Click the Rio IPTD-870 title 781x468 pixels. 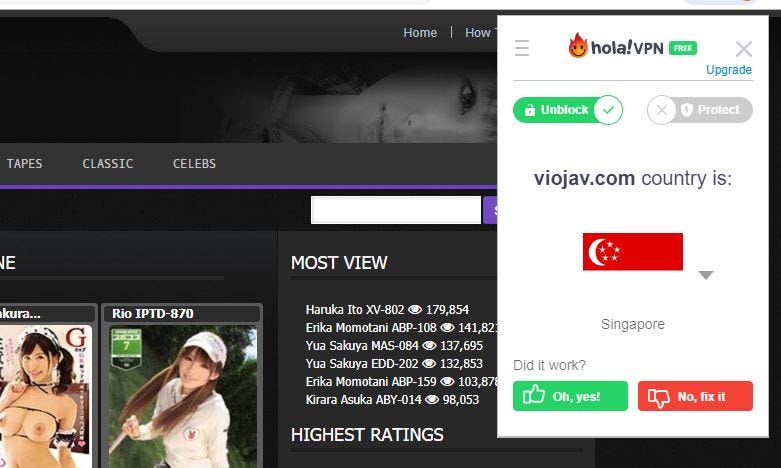point(152,313)
